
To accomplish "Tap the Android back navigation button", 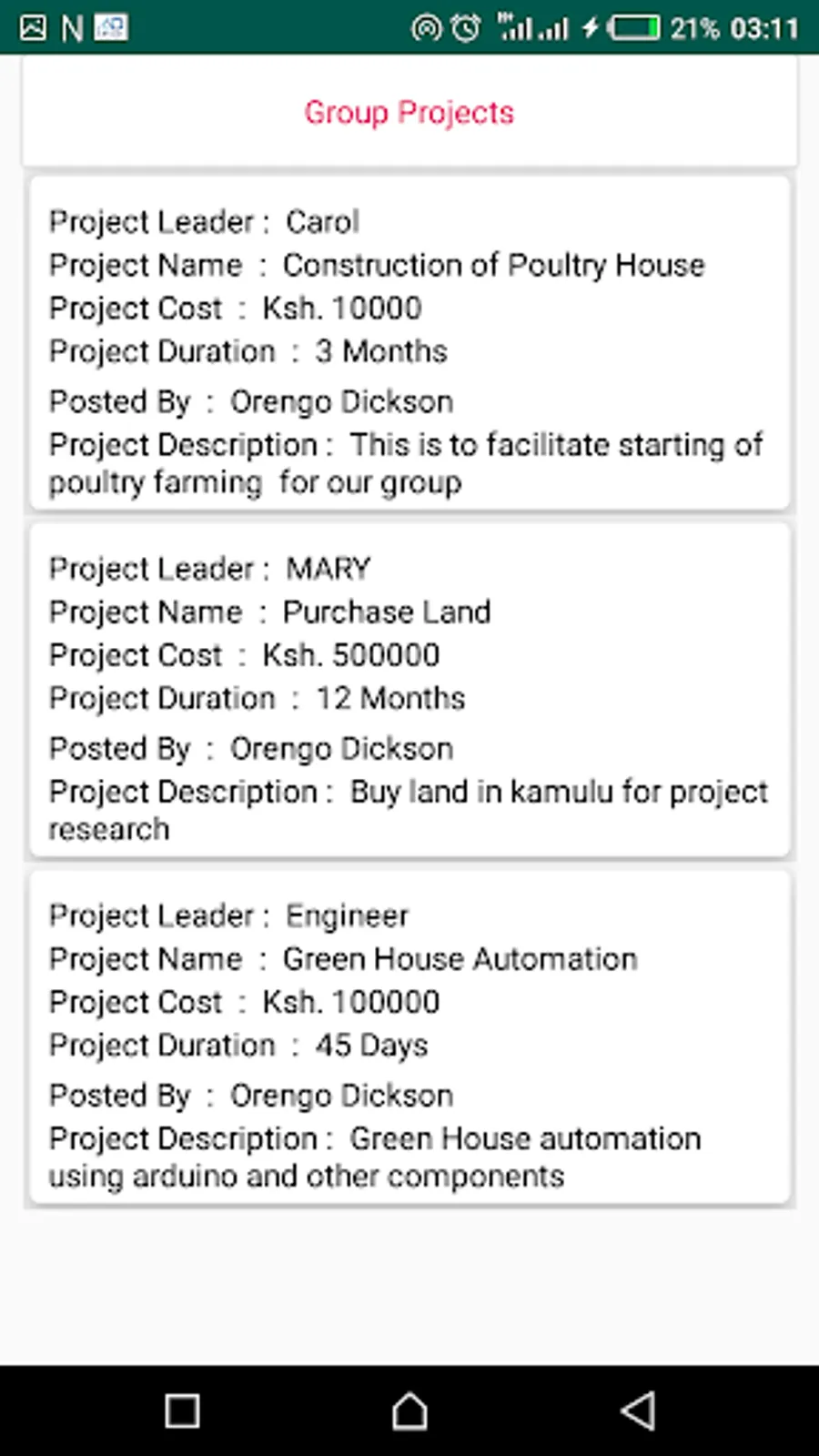I will click(638, 1411).
